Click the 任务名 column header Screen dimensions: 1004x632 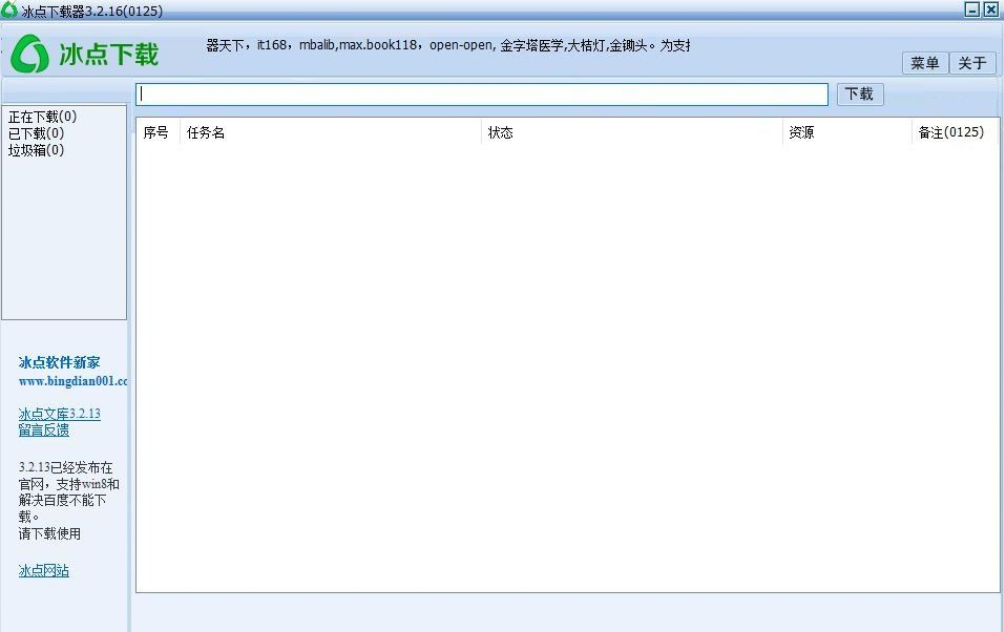pos(206,133)
